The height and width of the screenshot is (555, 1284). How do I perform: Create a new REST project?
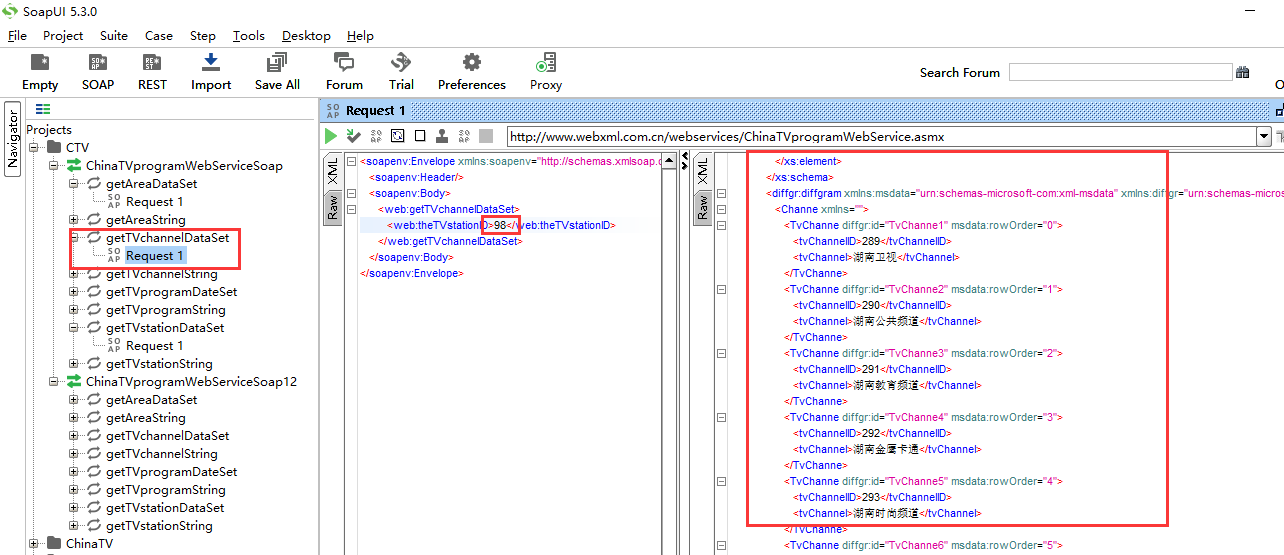tap(152, 64)
